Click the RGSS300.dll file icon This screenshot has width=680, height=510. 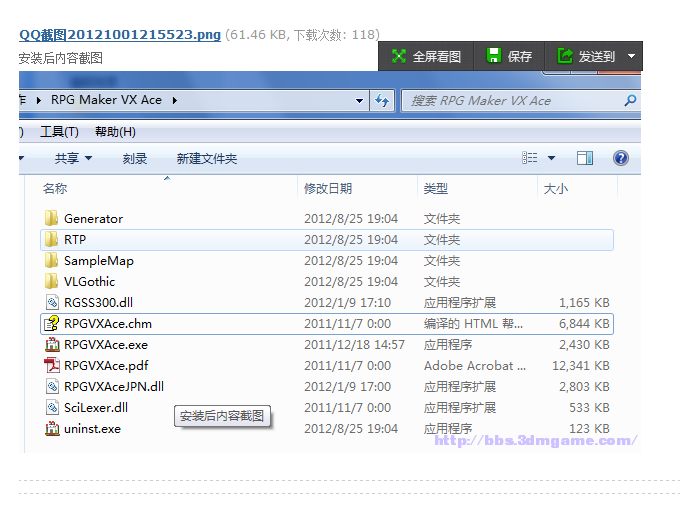pyautogui.click(x=52, y=302)
